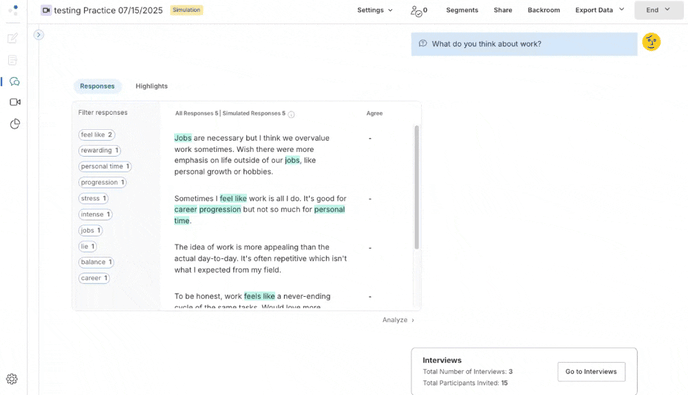Click the yellow moderator avatar icon

pos(651,42)
